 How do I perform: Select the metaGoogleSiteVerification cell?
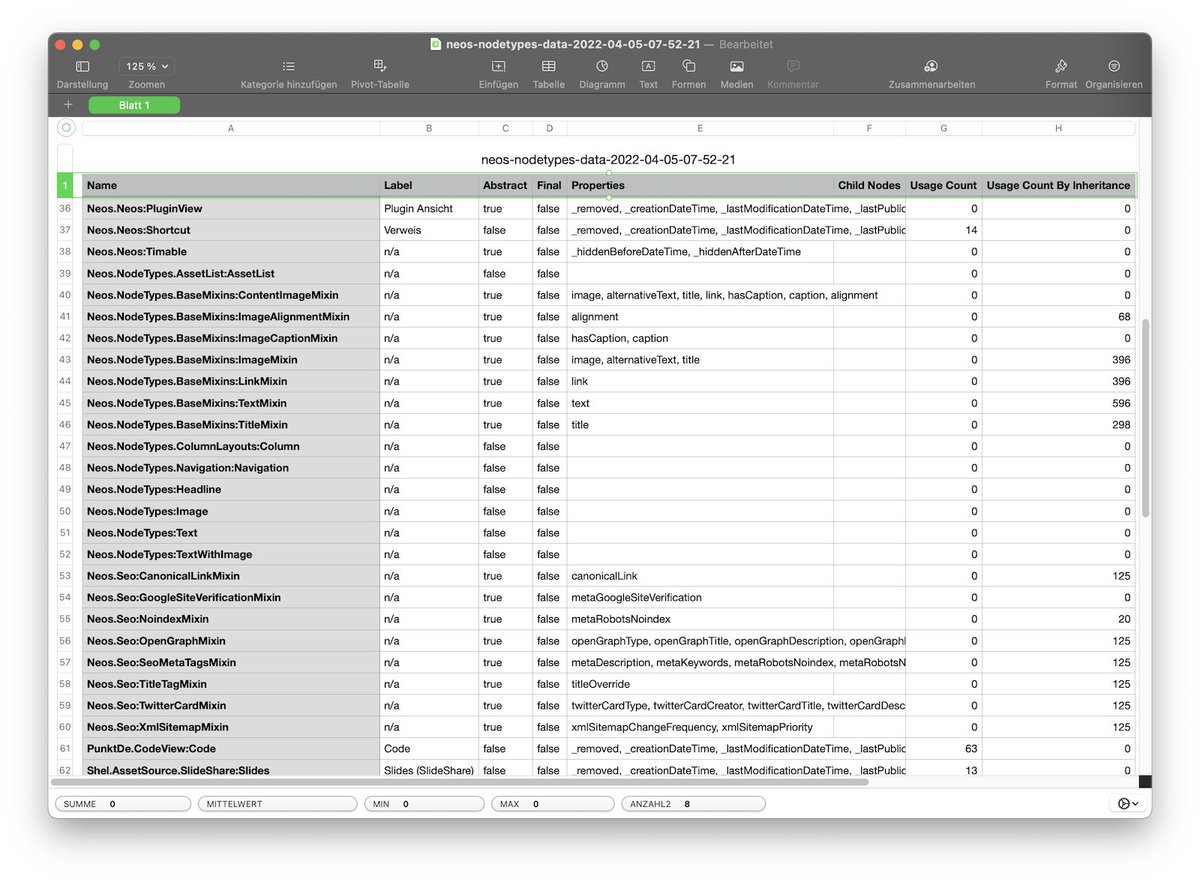700,597
